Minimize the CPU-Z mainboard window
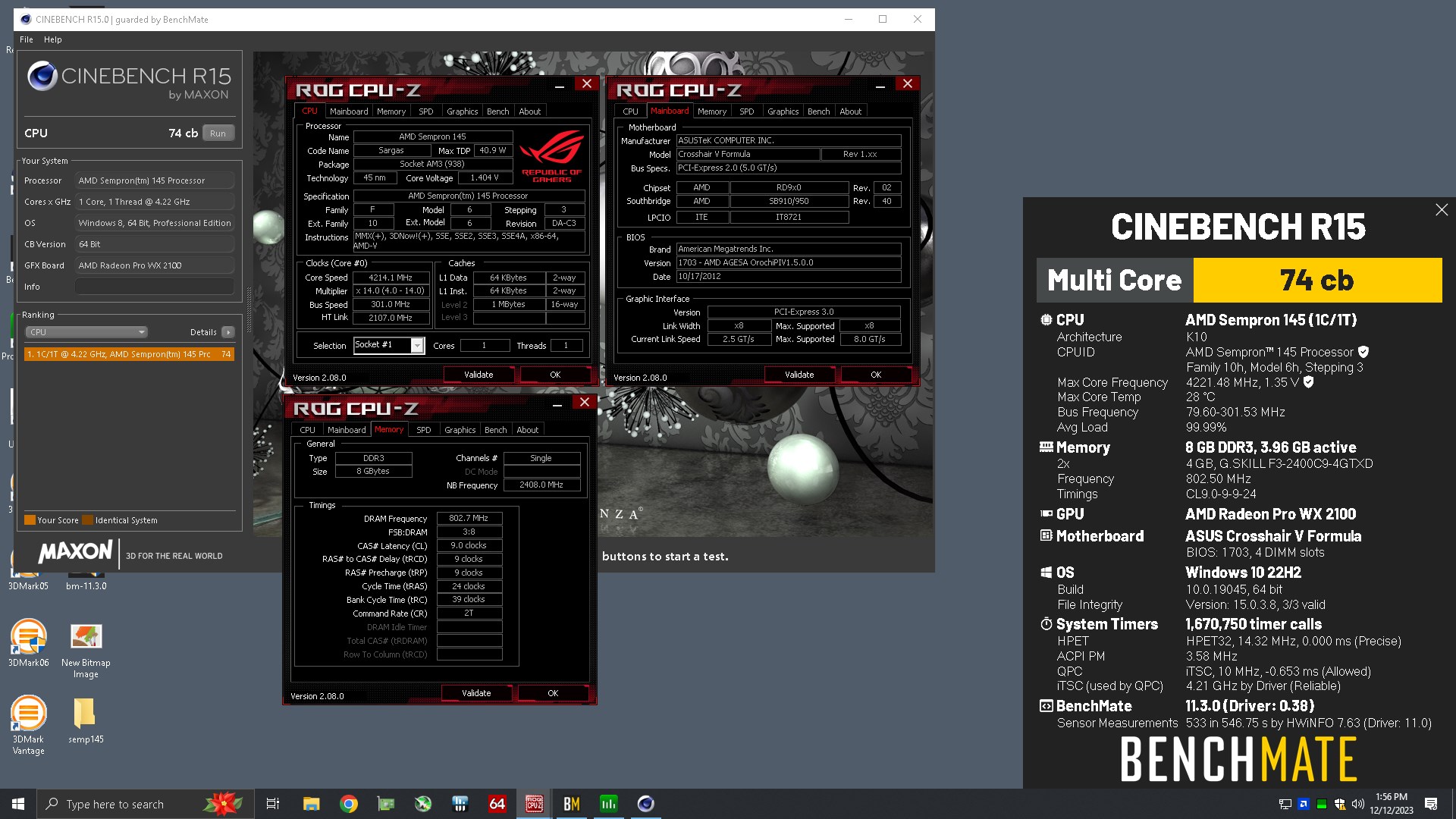 coord(880,86)
